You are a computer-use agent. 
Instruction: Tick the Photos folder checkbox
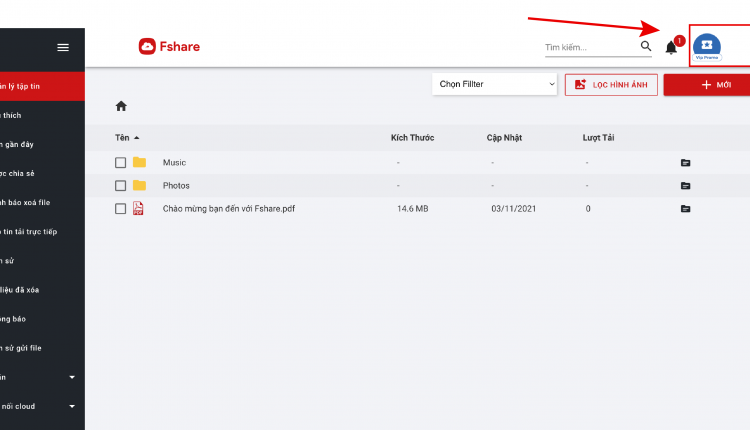point(121,186)
